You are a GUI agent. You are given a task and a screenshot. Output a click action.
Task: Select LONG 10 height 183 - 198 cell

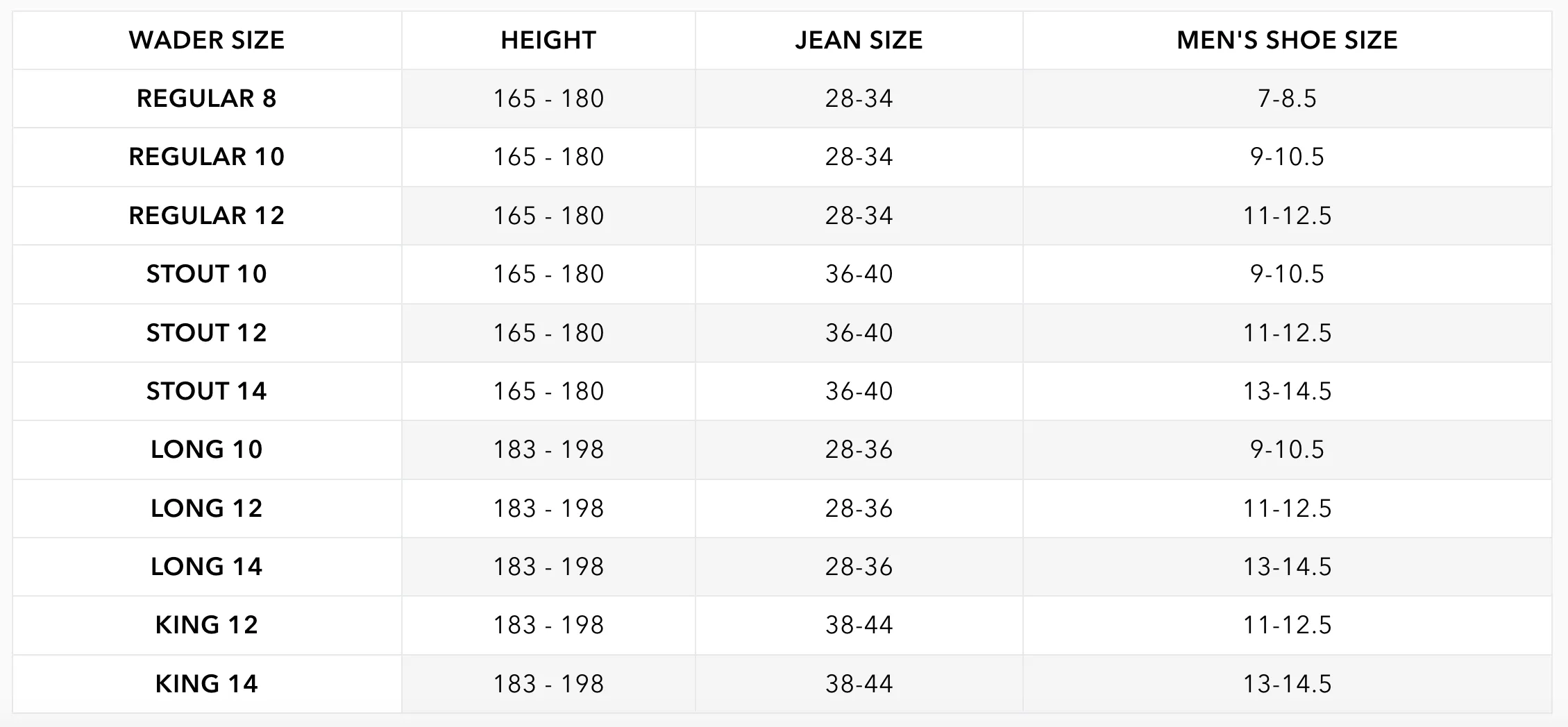[548, 450]
